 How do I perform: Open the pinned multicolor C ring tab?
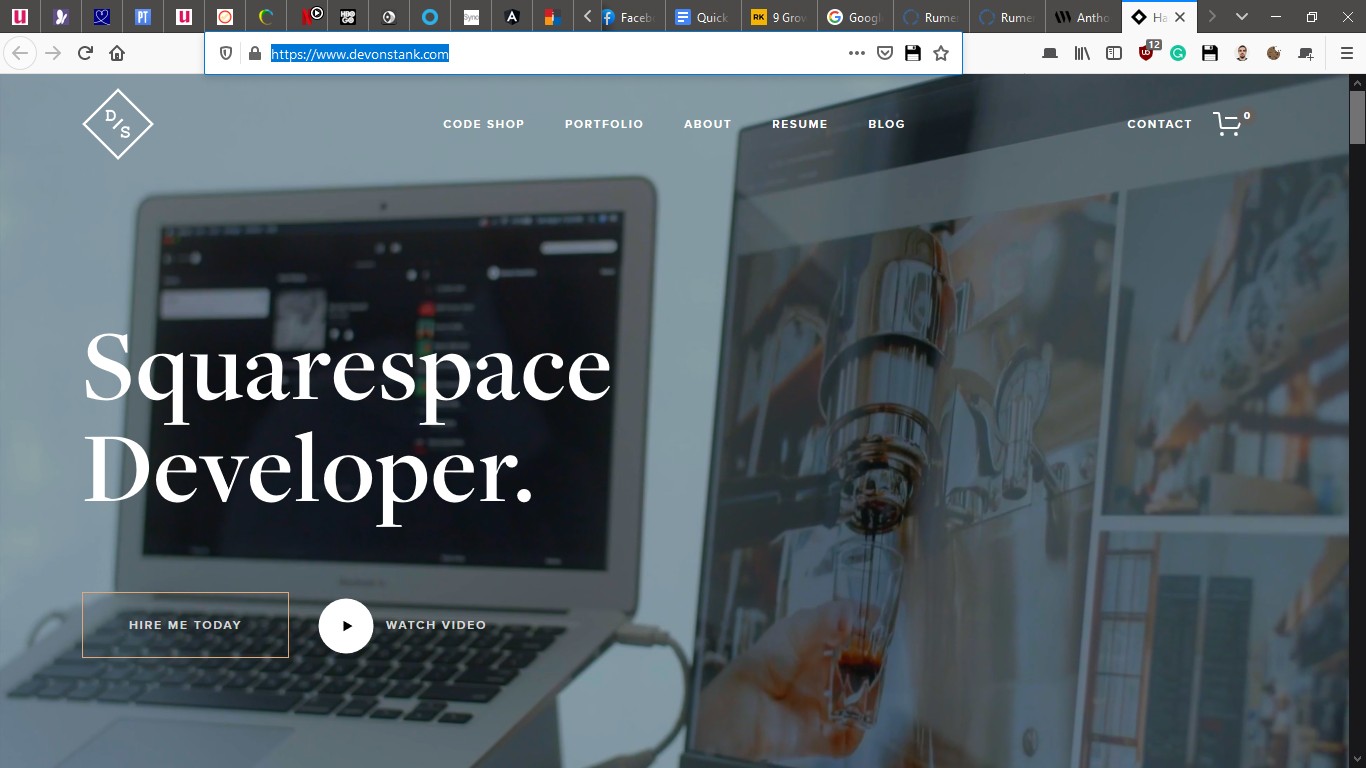pyautogui.click(x=266, y=17)
